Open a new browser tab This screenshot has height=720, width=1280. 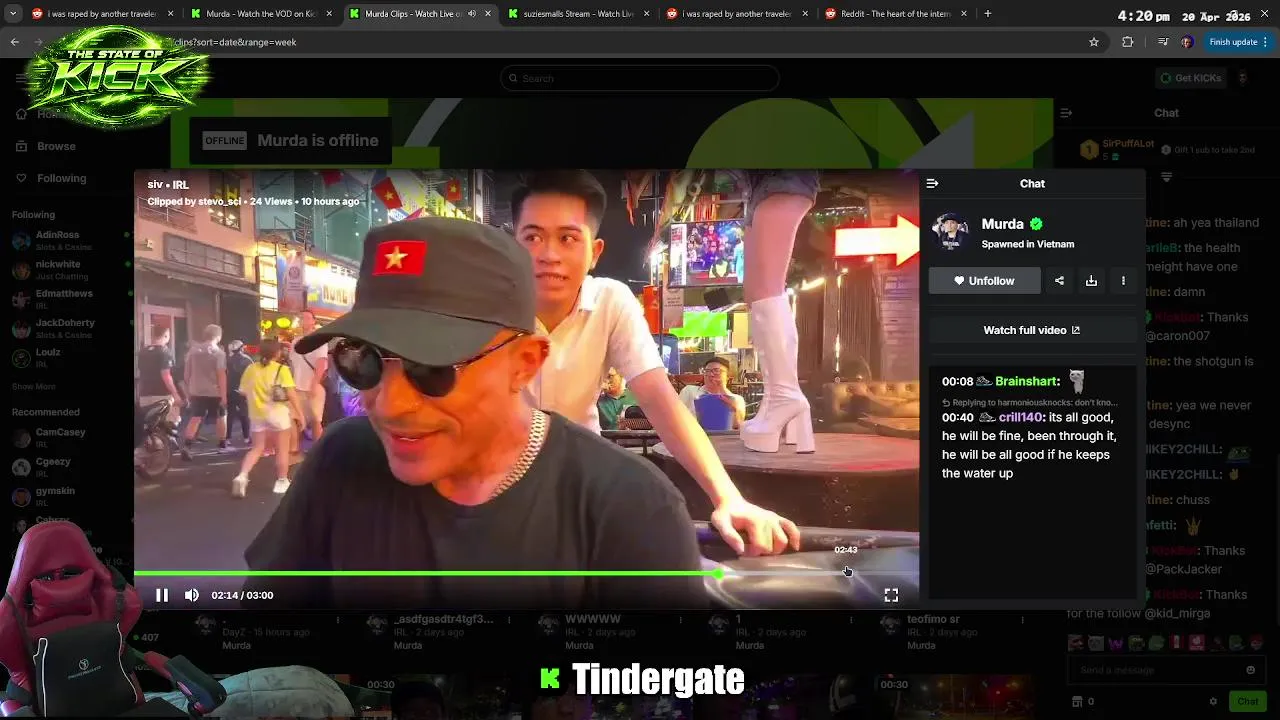(987, 14)
